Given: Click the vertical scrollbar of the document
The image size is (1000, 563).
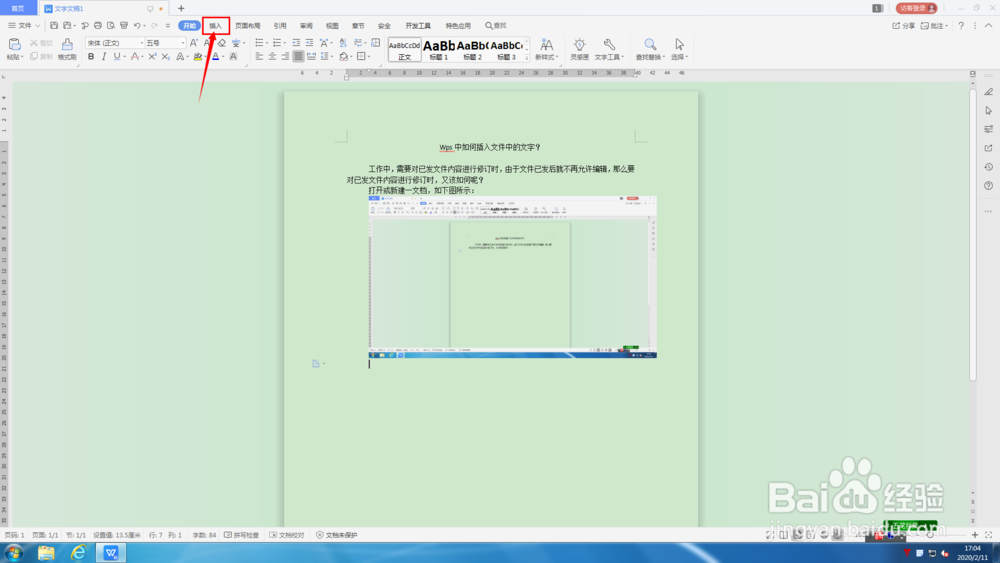Looking at the screenshot, I should coord(973,233).
